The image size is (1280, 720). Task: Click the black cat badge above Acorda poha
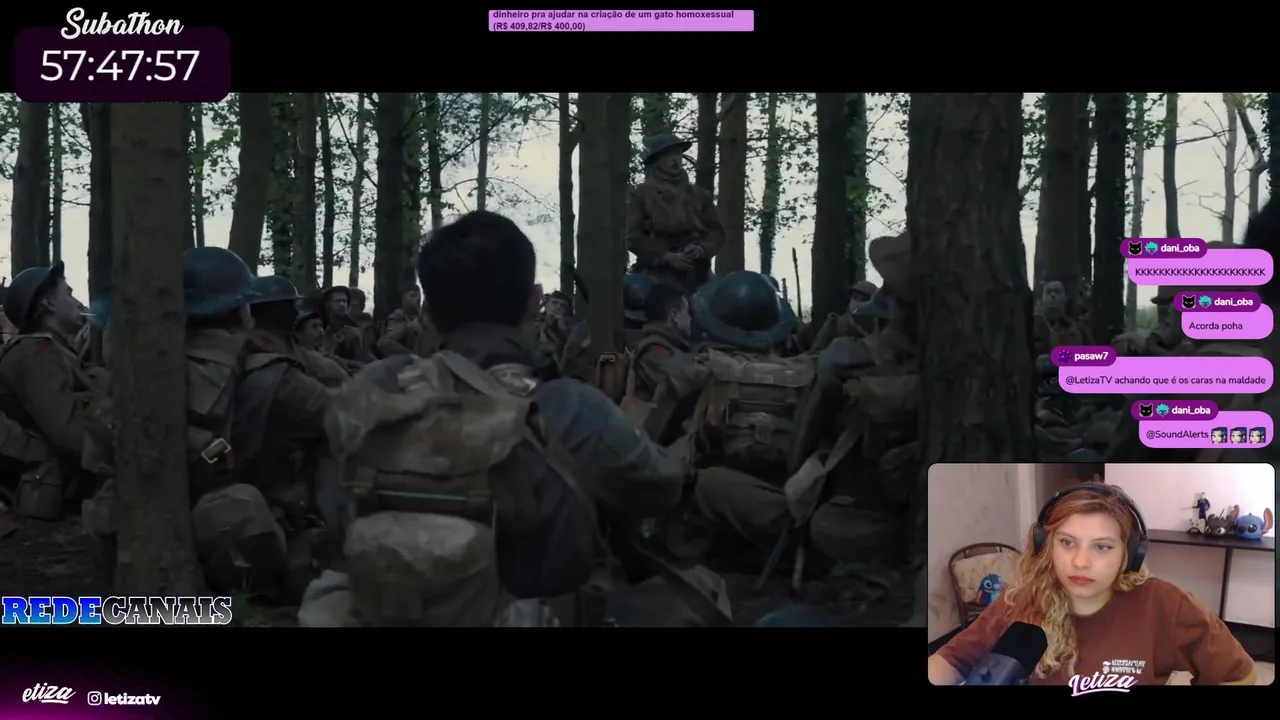click(1189, 302)
